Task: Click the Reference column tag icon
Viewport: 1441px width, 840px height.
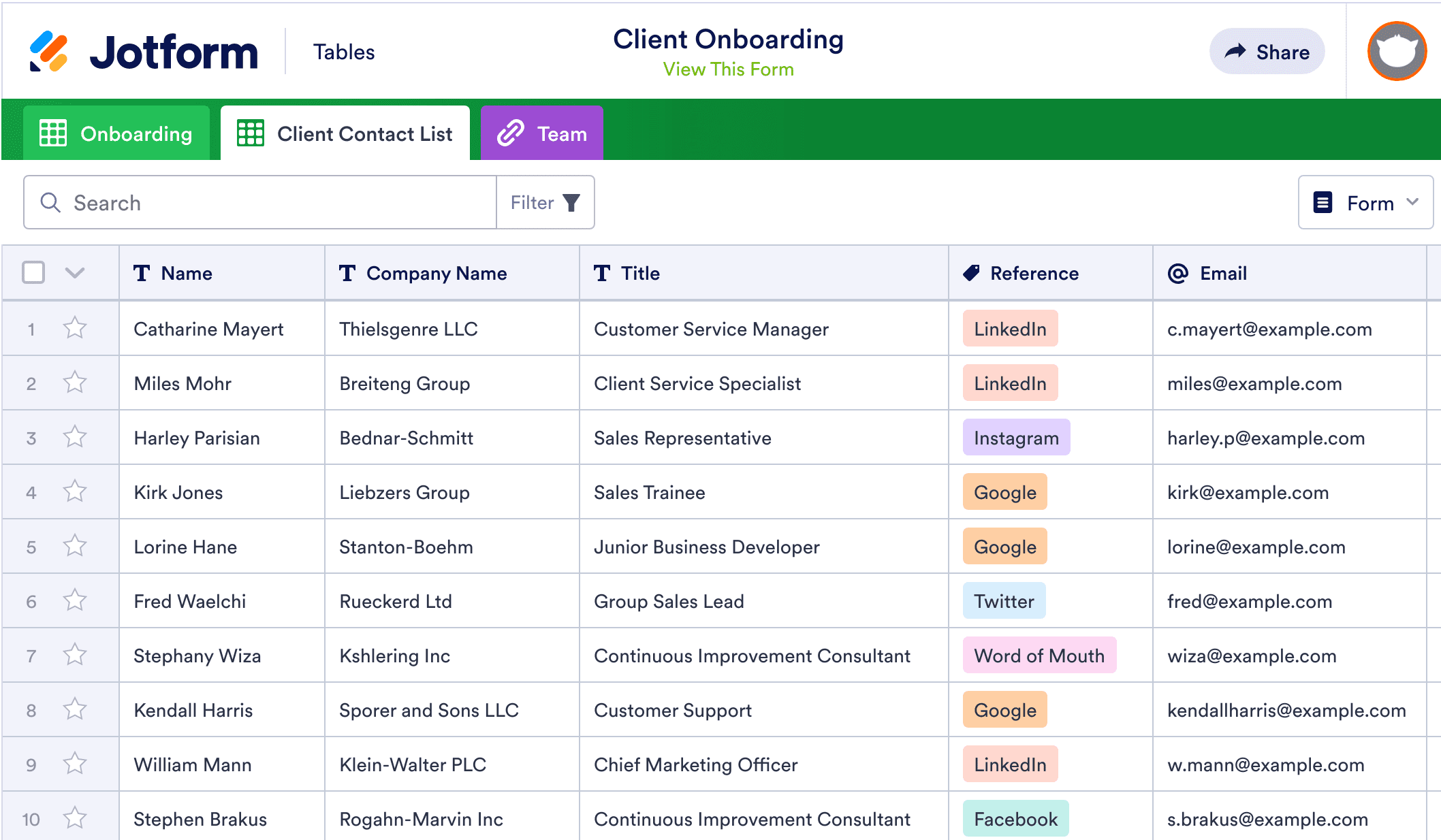Action: coord(971,274)
